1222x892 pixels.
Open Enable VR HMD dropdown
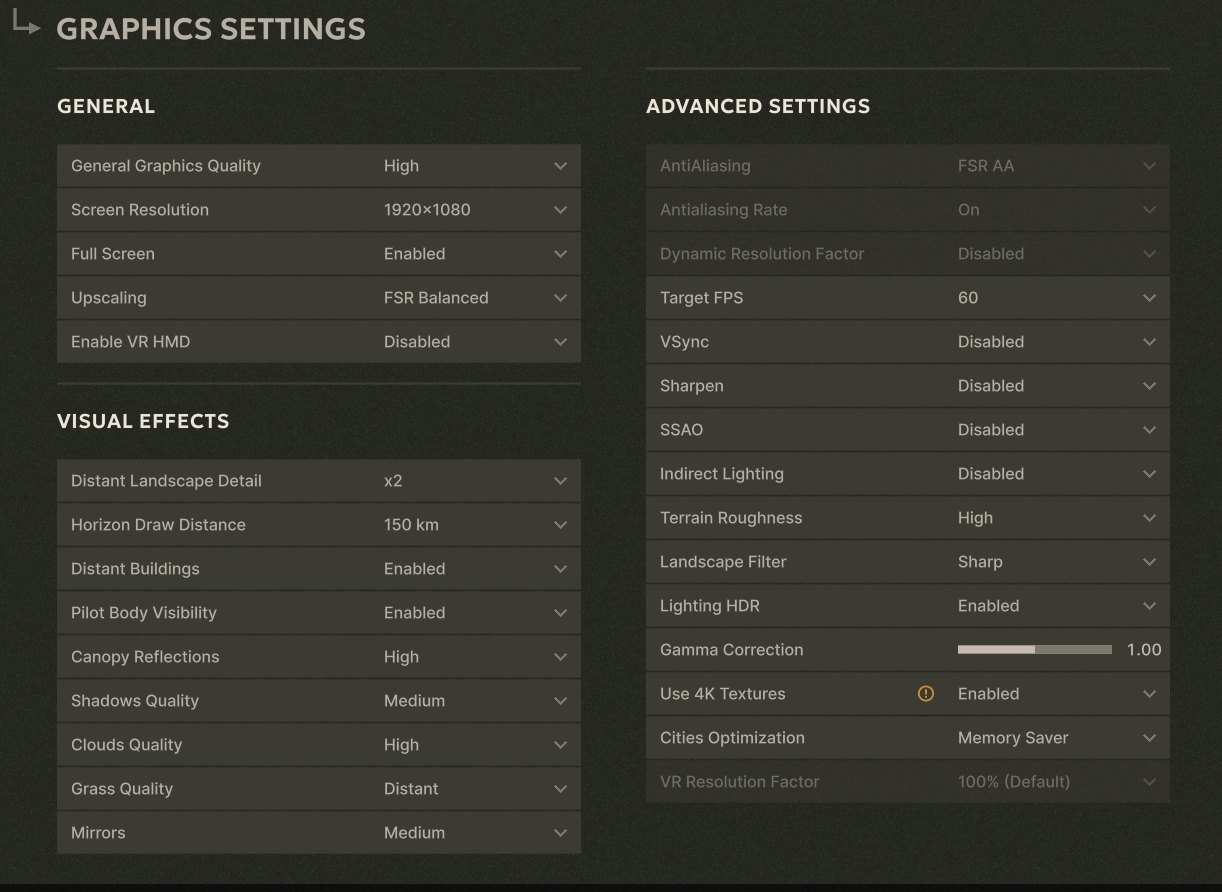[x=319, y=342]
